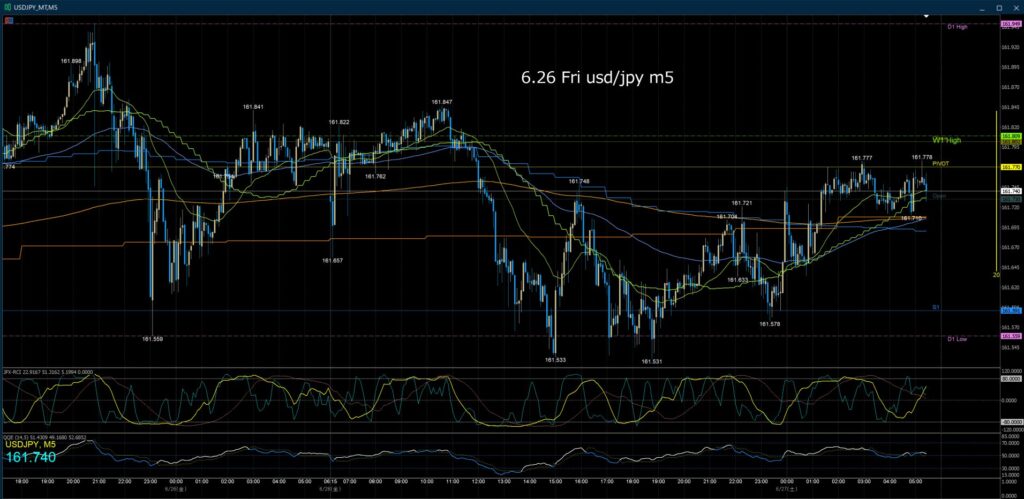Click the QQE indicator label
The image size is (1024, 499).
coord(42,437)
